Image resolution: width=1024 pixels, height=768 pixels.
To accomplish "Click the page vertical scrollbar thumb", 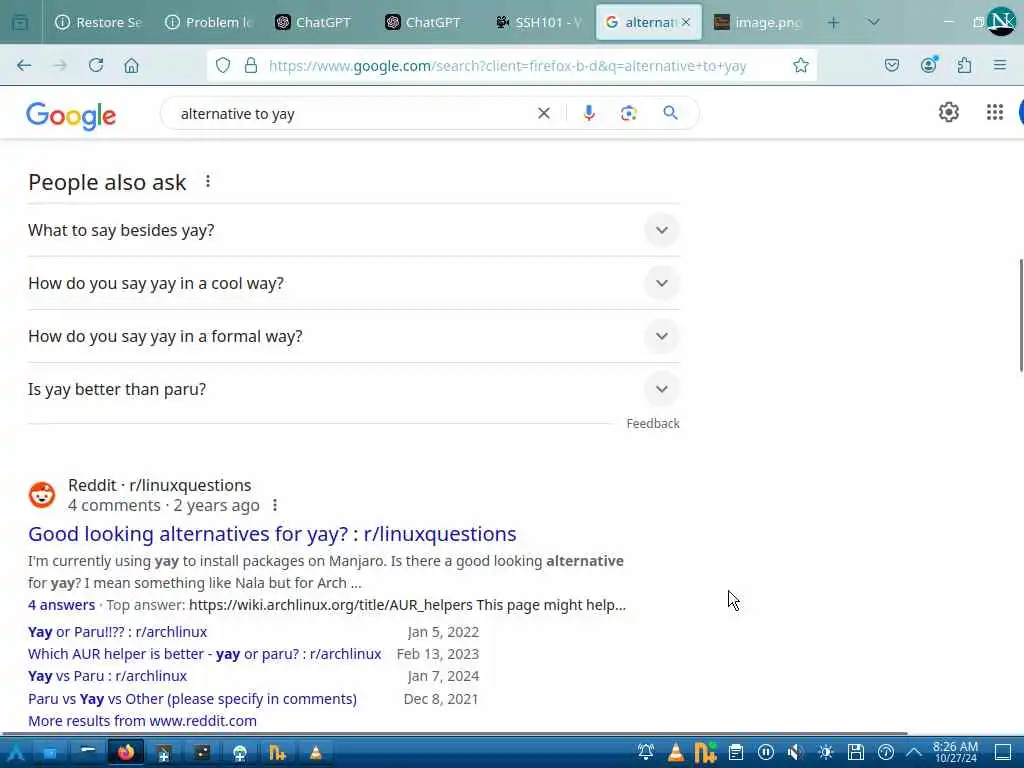I will 1021,315.
